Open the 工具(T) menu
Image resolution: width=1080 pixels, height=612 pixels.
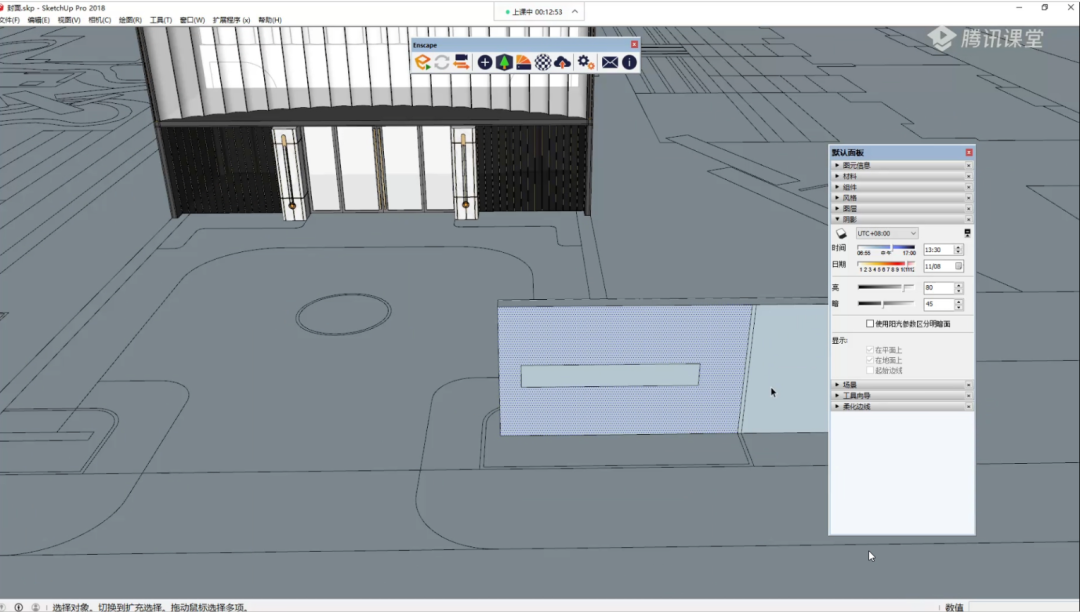pos(160,20)
